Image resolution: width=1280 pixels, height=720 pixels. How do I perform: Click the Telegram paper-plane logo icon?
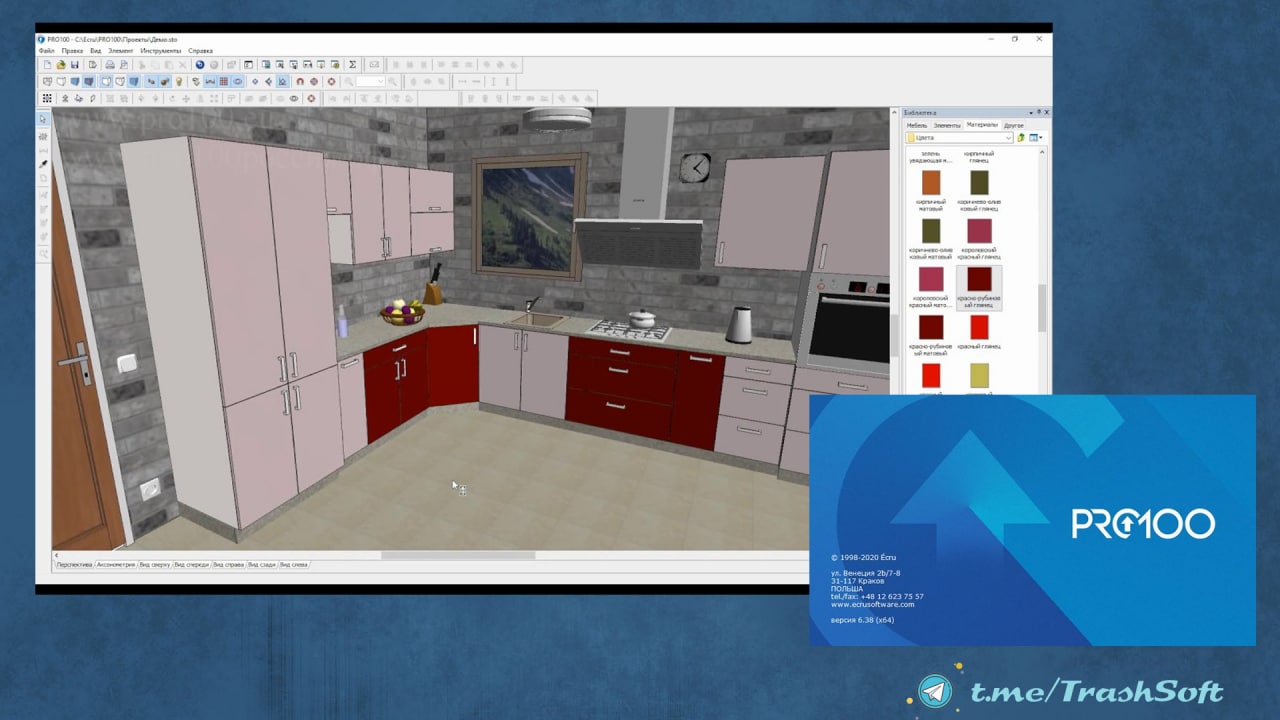coord(936,690)
